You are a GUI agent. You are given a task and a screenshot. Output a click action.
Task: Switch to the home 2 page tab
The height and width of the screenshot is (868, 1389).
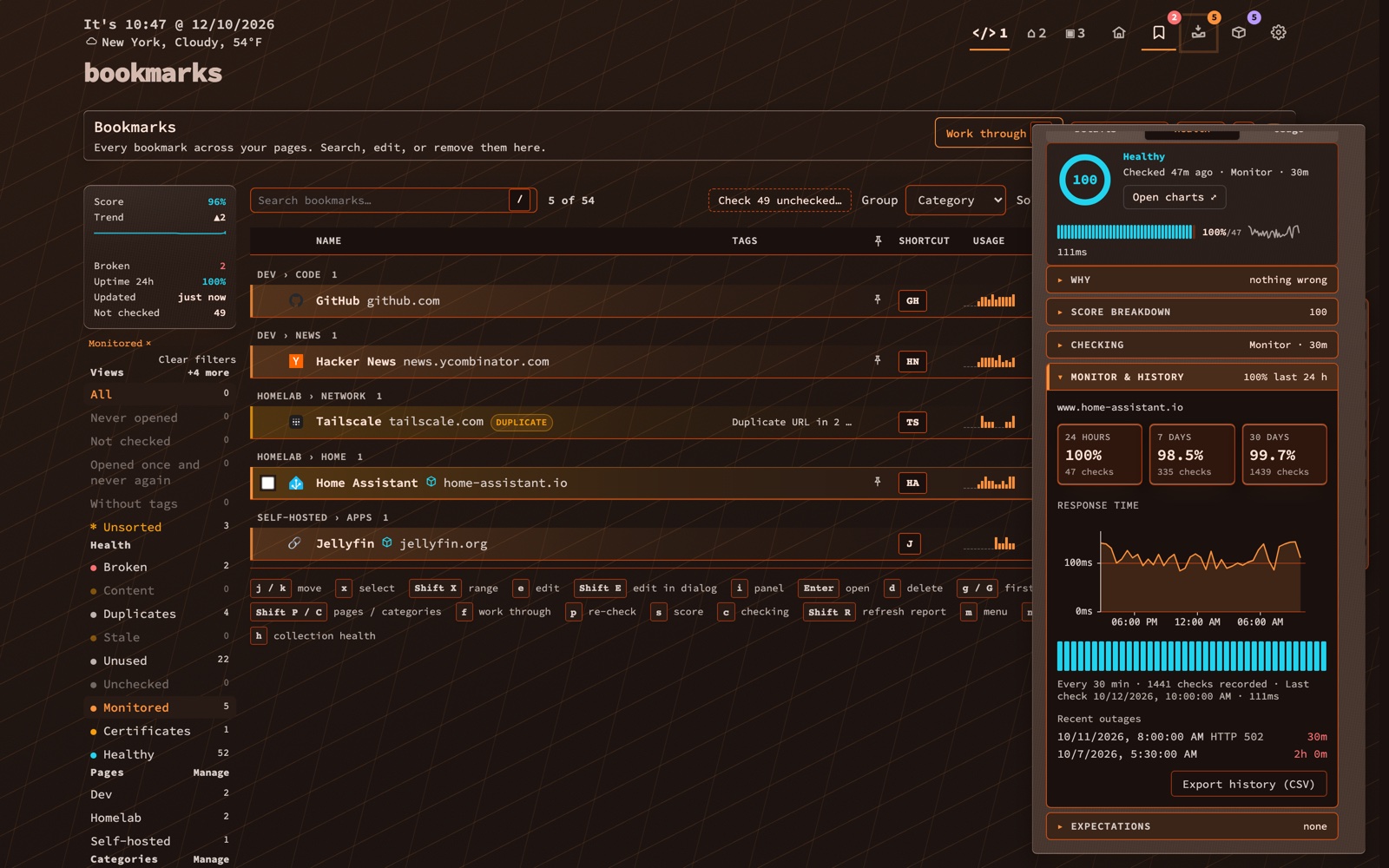[x=1037, y=34]
